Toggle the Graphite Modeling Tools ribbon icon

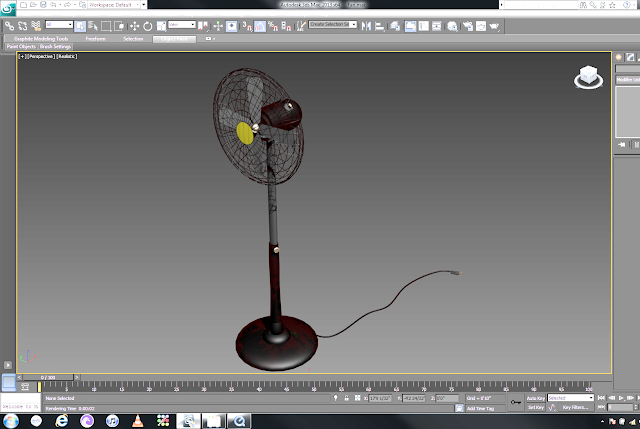[410, 26]
